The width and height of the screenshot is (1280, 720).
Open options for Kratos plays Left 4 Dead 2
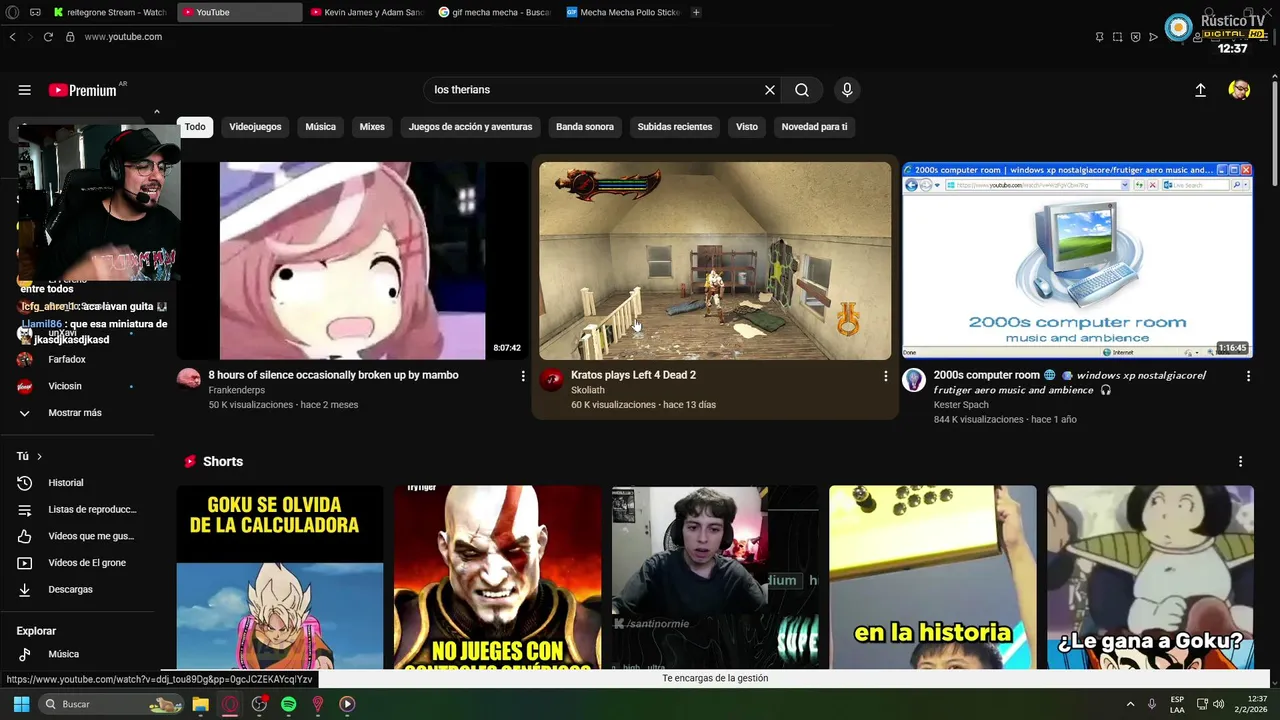885,376
